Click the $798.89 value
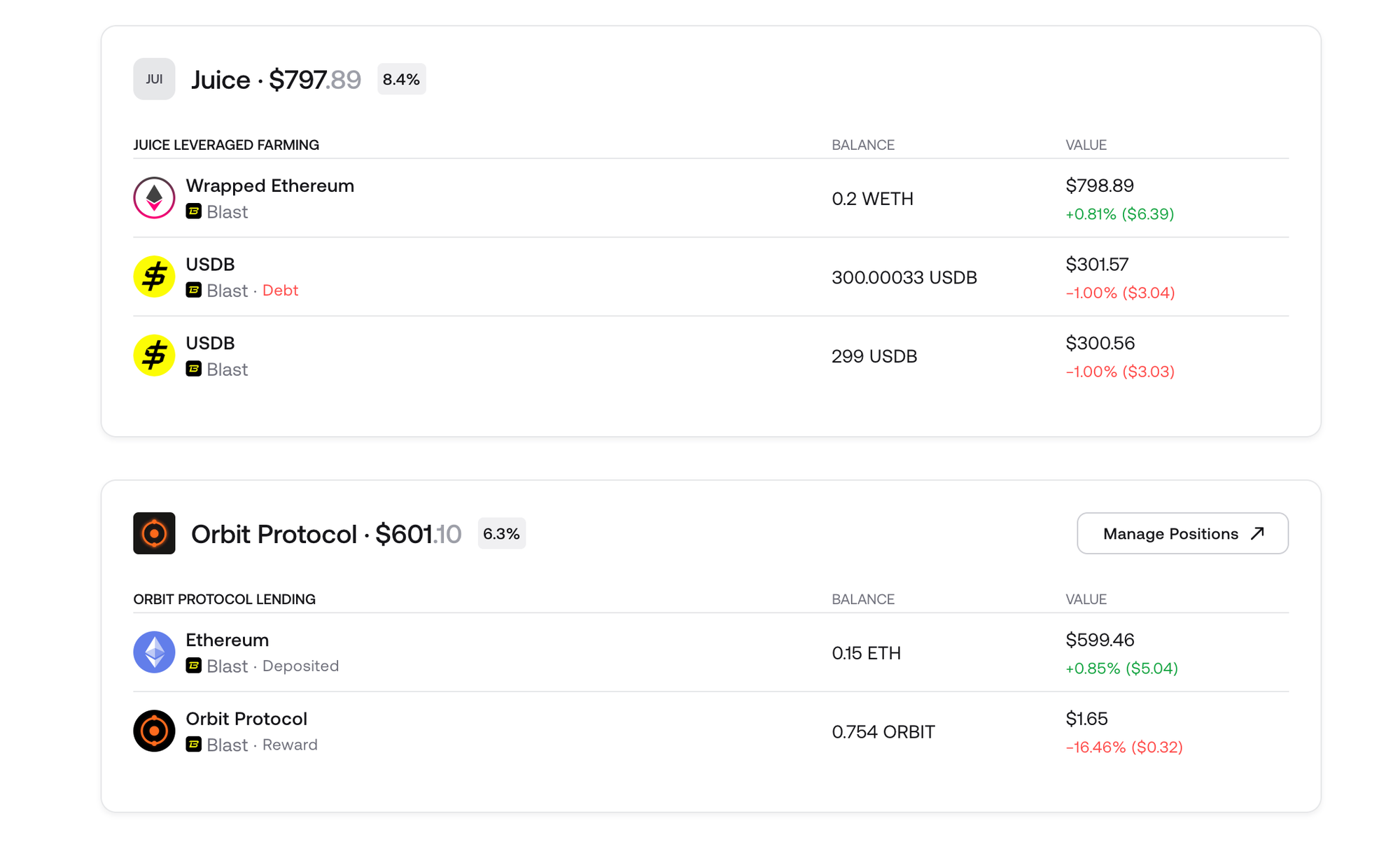Viewport: 1400px width, 842px height. (x=1099, y=185)
